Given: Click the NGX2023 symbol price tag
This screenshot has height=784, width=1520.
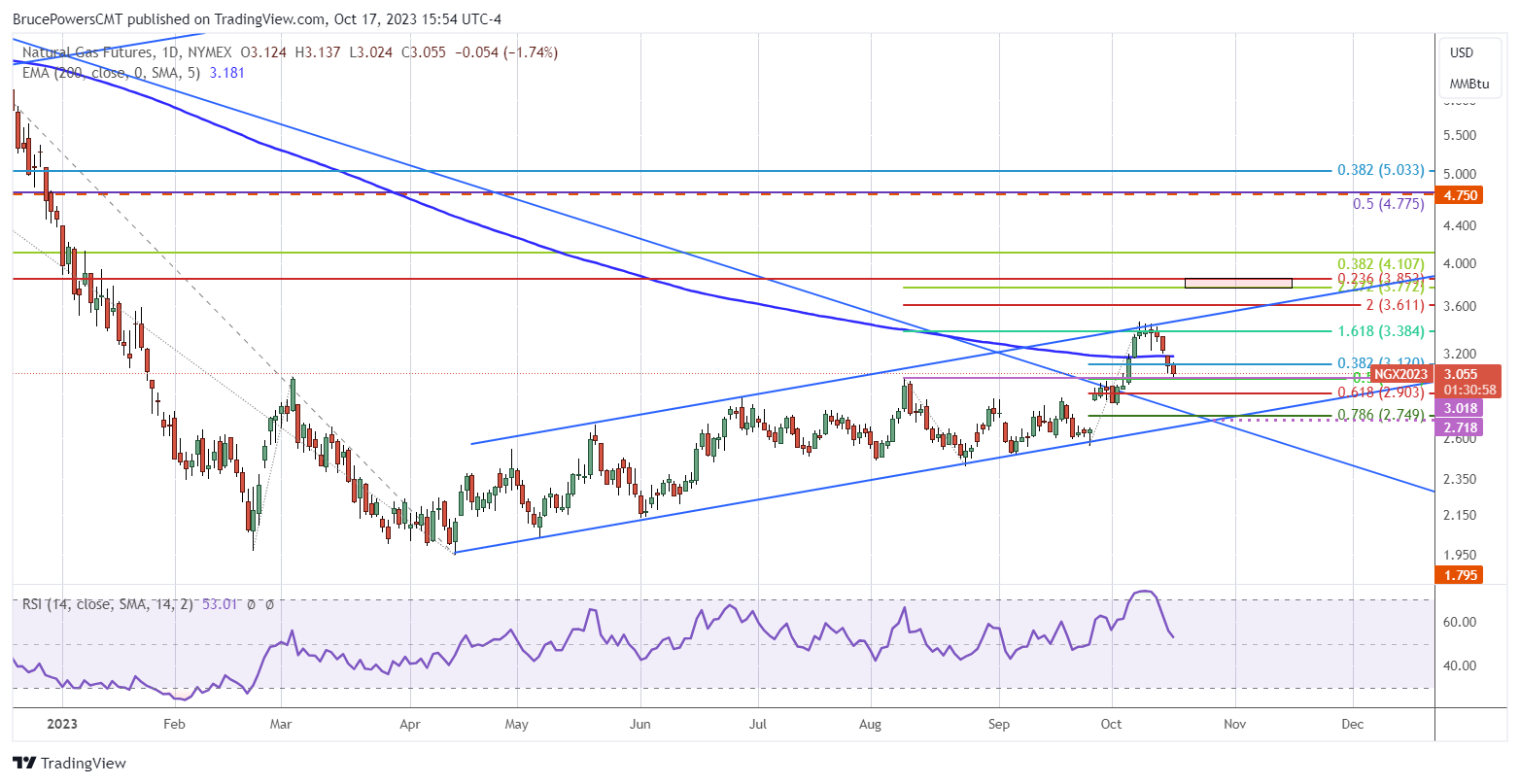Looking at the screenshot, I should (x=1401, y=373).
